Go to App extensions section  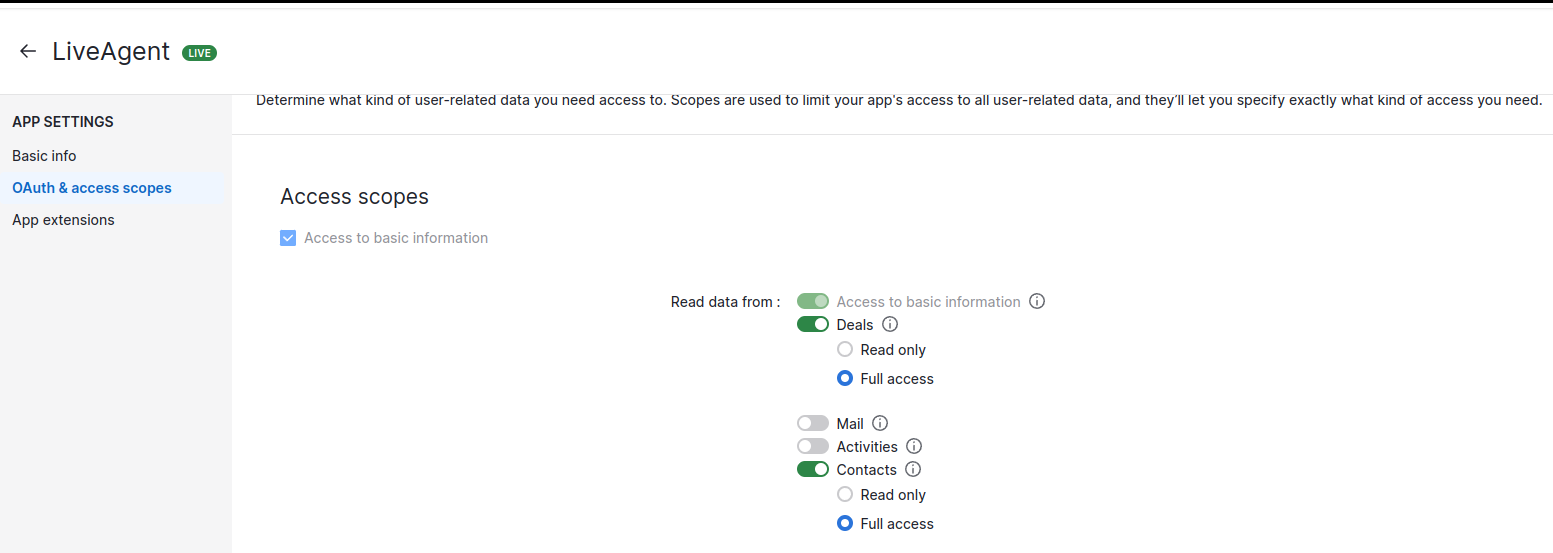tap(63, 220)
